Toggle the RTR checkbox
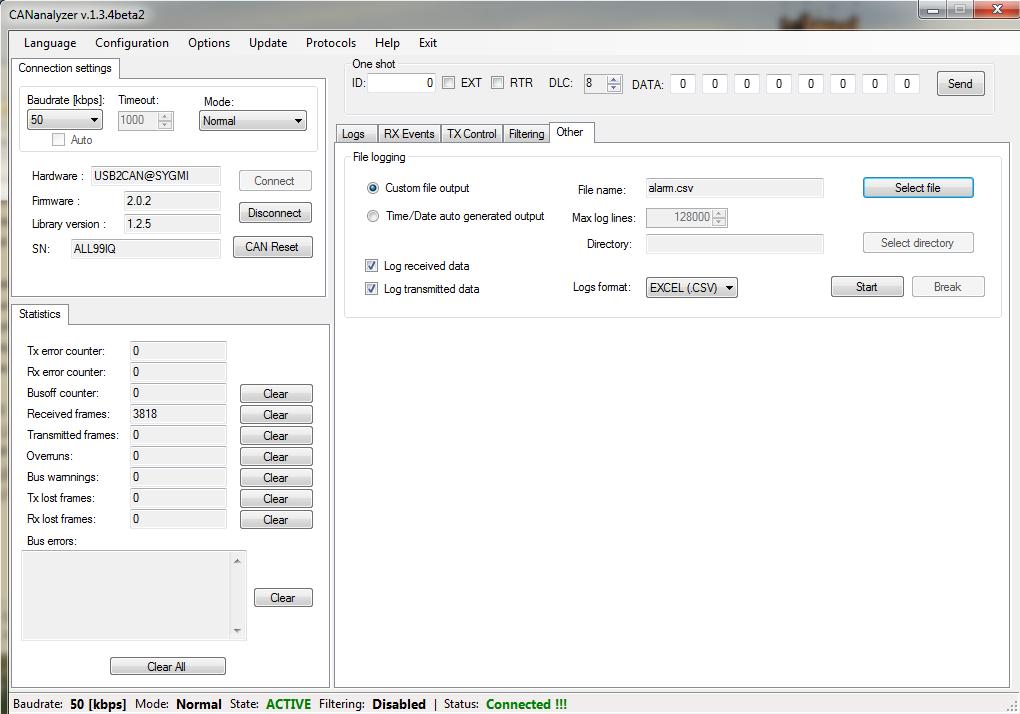This screenshot has width=1020, height=714. 497,83
